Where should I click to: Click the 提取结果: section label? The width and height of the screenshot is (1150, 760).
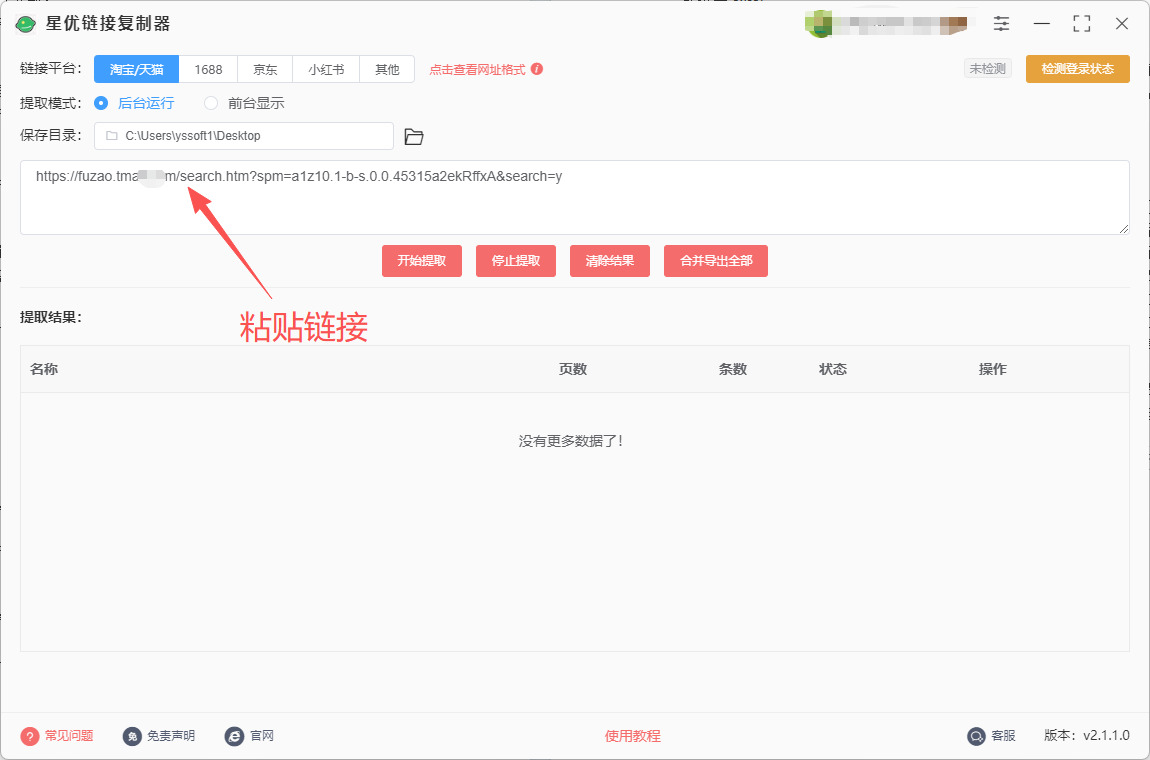[x=51, y=318]
